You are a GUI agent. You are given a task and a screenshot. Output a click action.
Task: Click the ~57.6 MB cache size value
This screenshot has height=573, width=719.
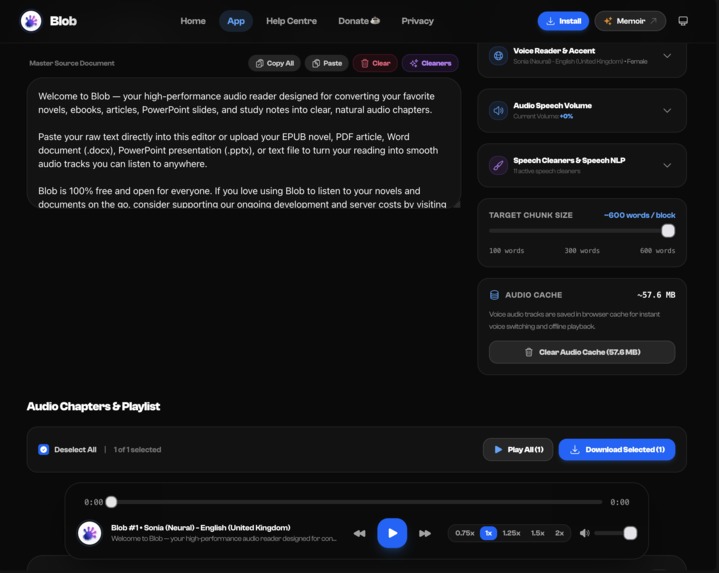tap(656, 295)
